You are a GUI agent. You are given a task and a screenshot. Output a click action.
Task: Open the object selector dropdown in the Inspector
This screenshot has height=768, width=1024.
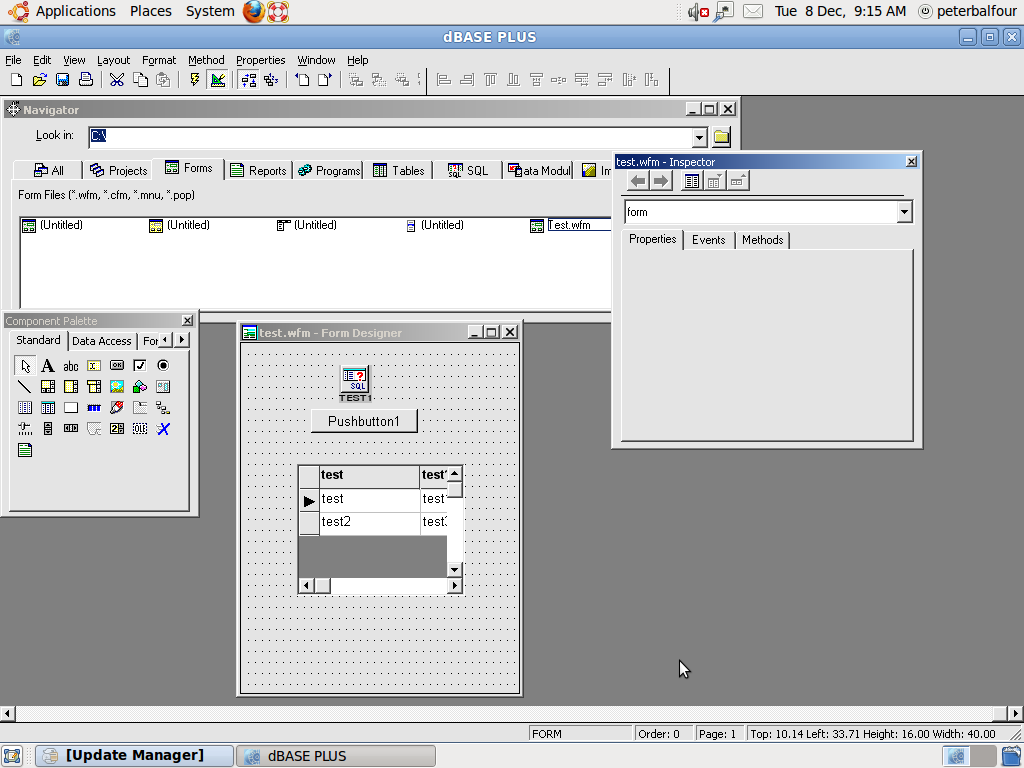click(905, 212)
